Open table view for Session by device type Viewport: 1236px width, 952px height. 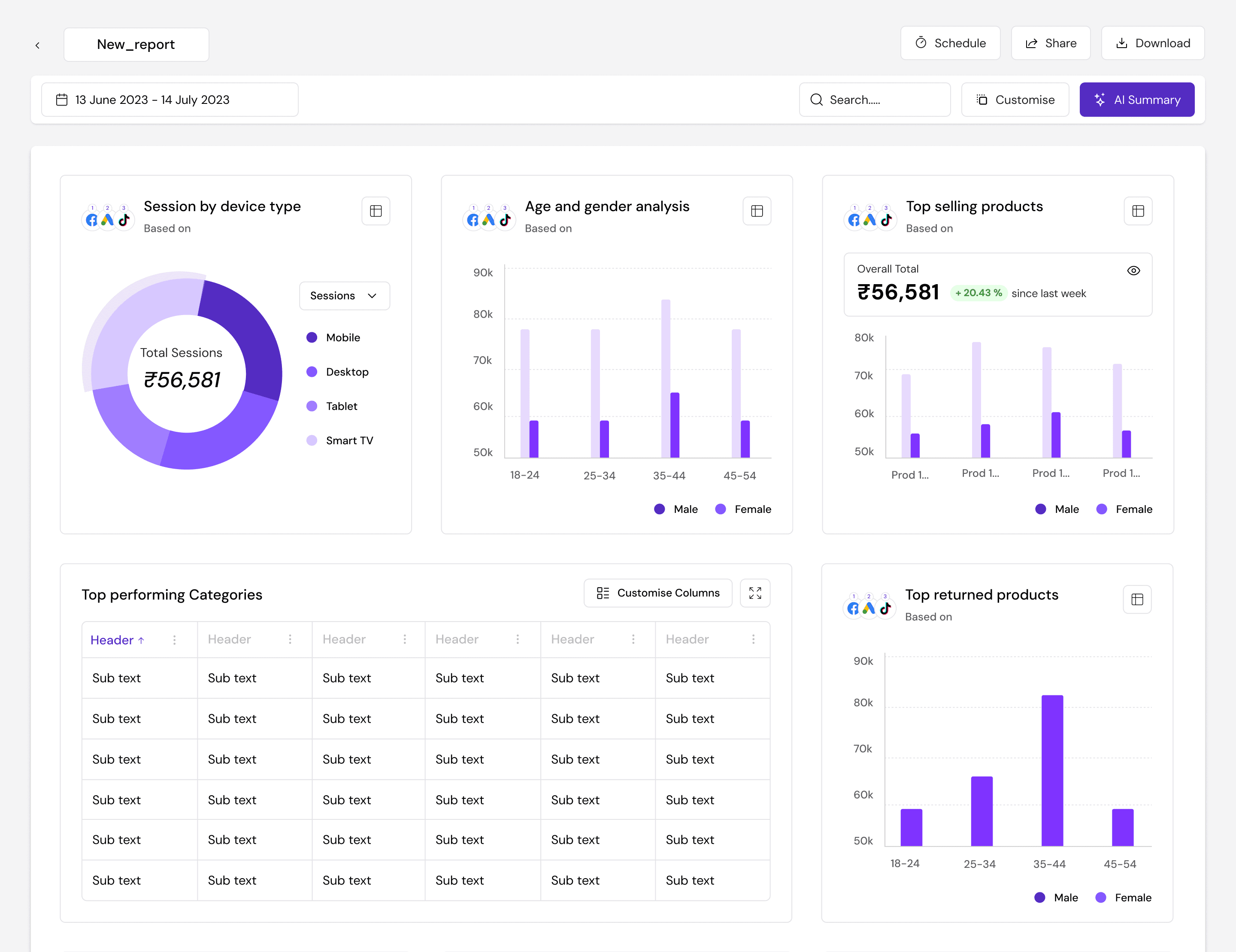click(x=376, y=211)
